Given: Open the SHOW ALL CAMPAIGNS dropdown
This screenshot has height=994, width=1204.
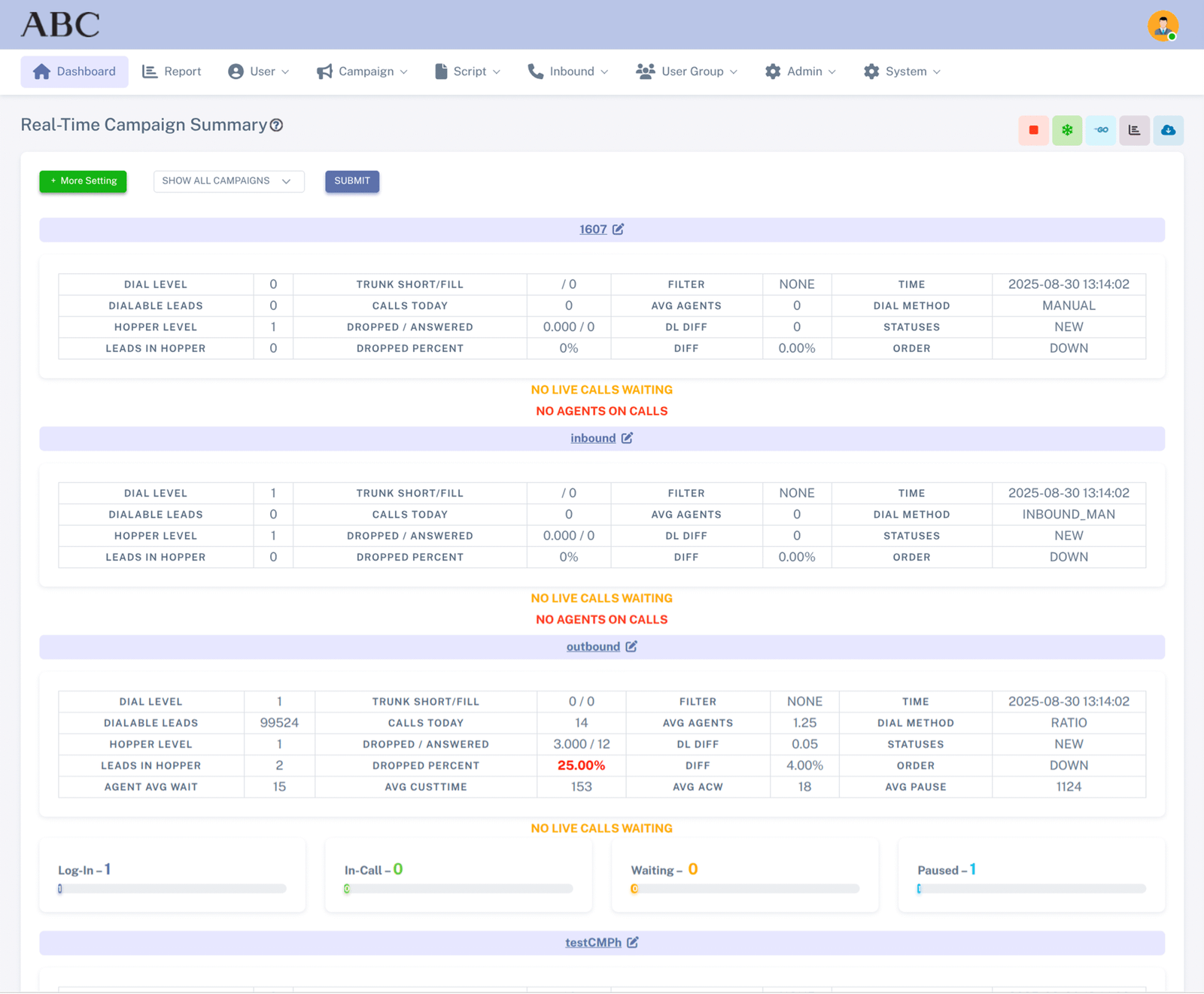Looking at the screenshot, I should coord(228,181).
